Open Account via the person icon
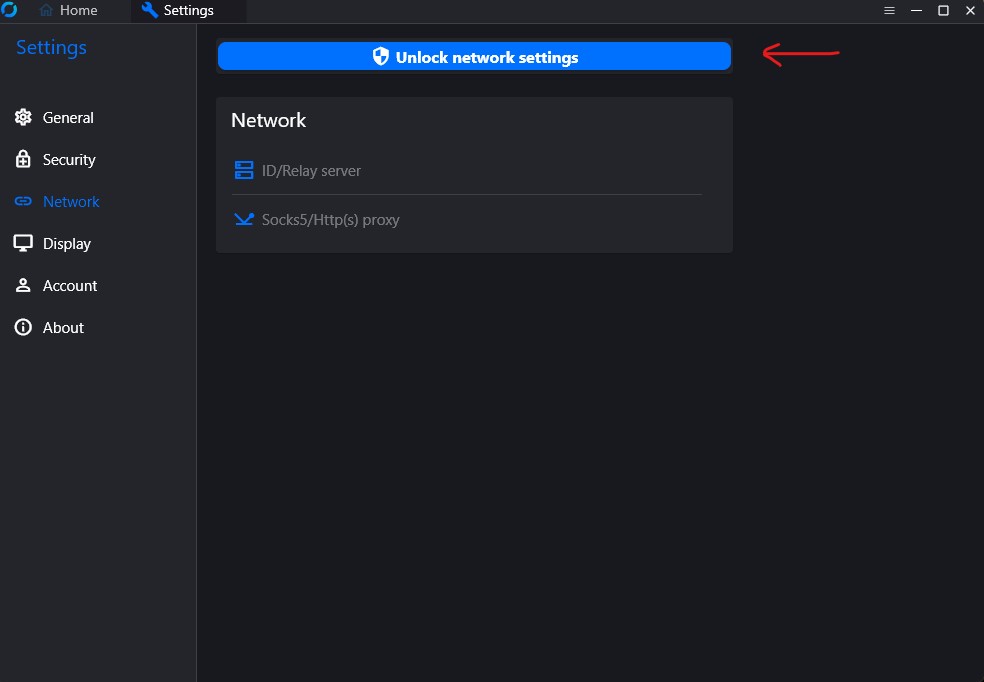984x682 pixels. pos(23,286)
